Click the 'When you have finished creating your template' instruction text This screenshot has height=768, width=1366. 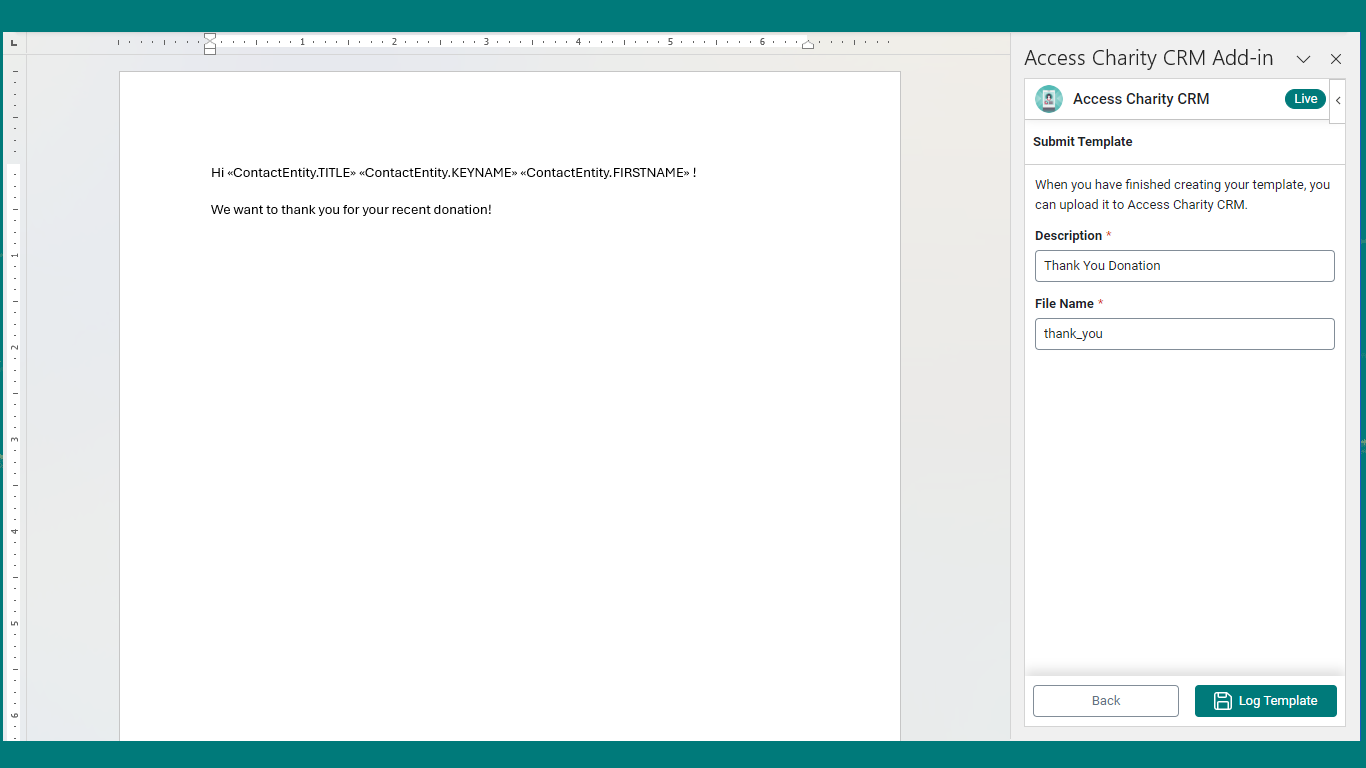(x=1183, y=195)
